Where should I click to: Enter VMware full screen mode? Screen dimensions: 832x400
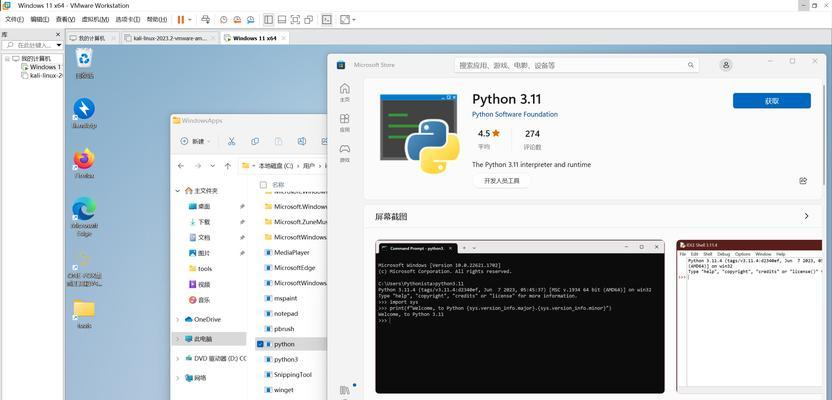click(295, 20)
